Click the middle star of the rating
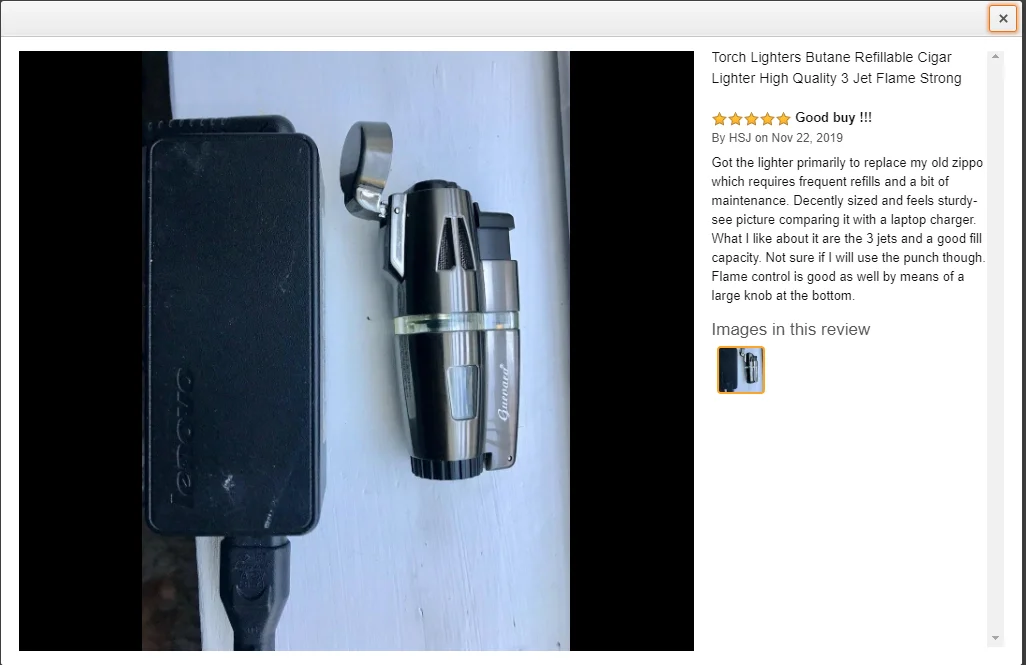This screenshot has width=1026, height=665. pos(751,118)
